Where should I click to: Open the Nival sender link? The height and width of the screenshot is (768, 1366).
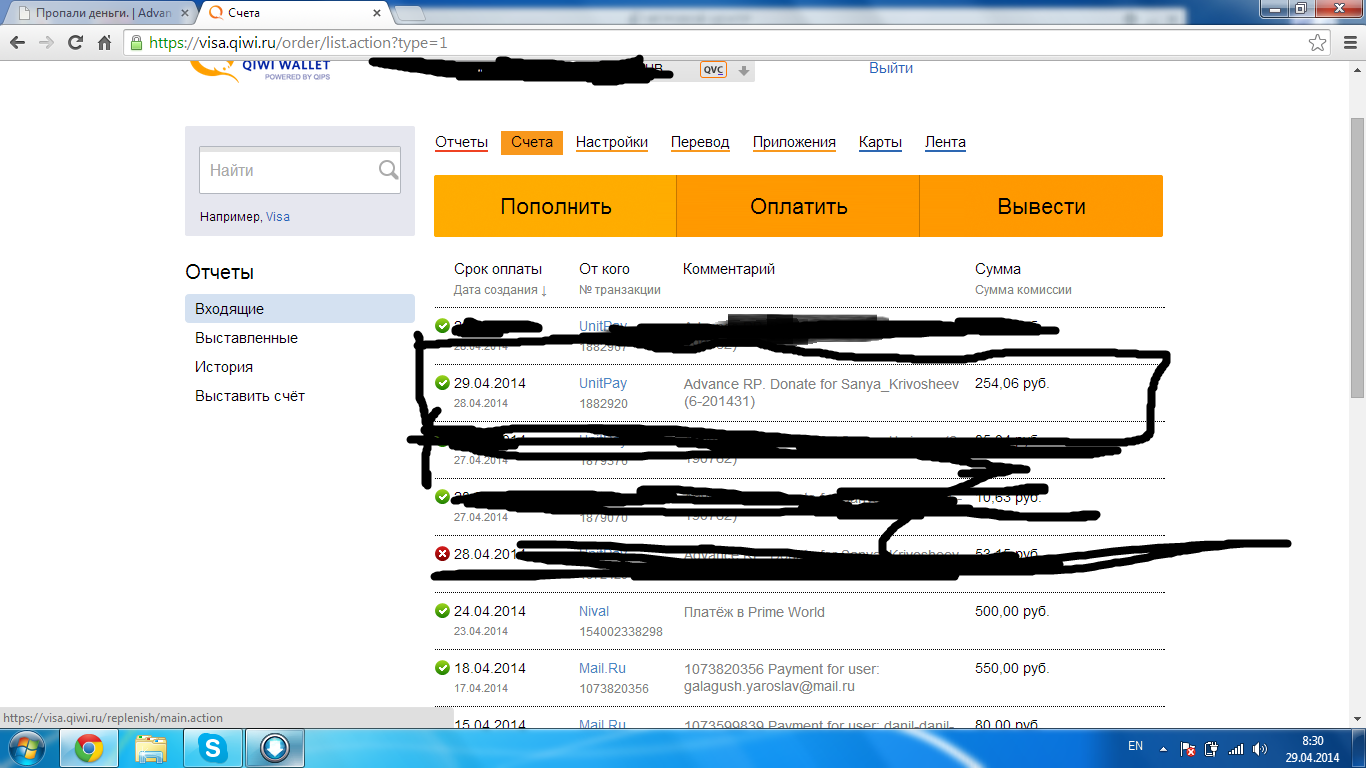click(594, 611)
